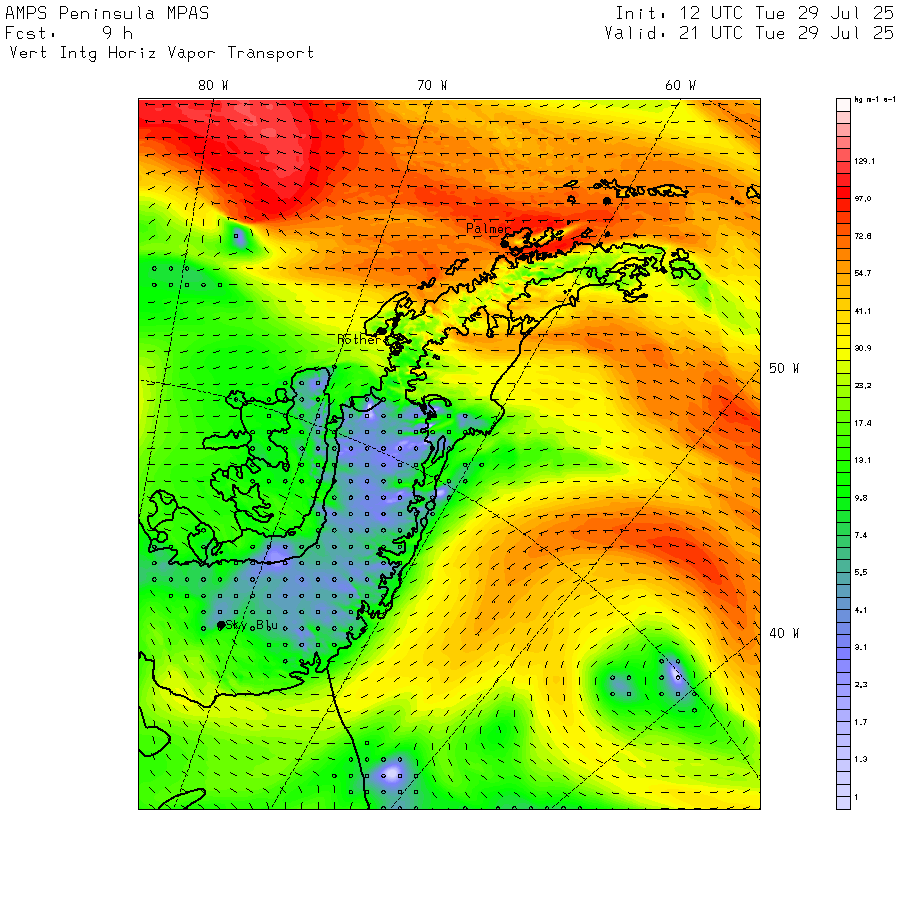Click the '50 W' longitude label
Viewport: 900px width, 900px height.
[784, 368]
